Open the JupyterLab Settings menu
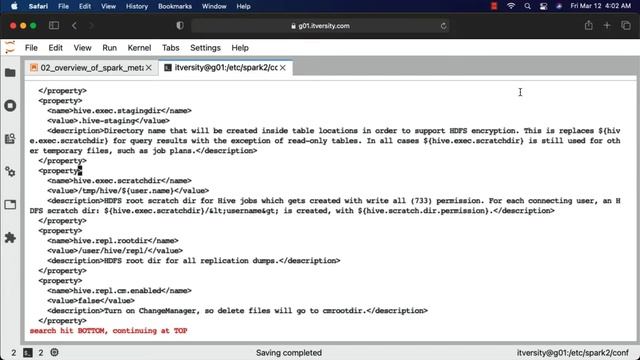The height and width of the screenshot is (360, 640). coord(205,48)
